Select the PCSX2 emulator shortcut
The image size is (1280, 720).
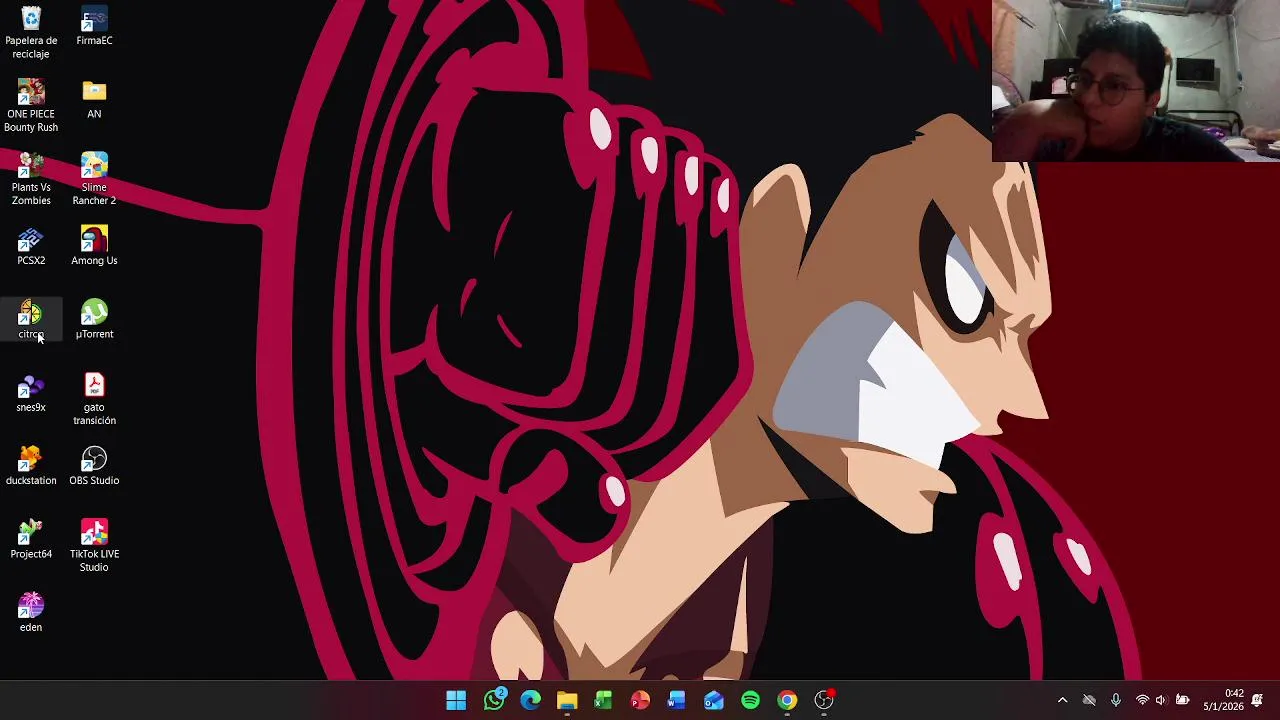pos(31,246)
